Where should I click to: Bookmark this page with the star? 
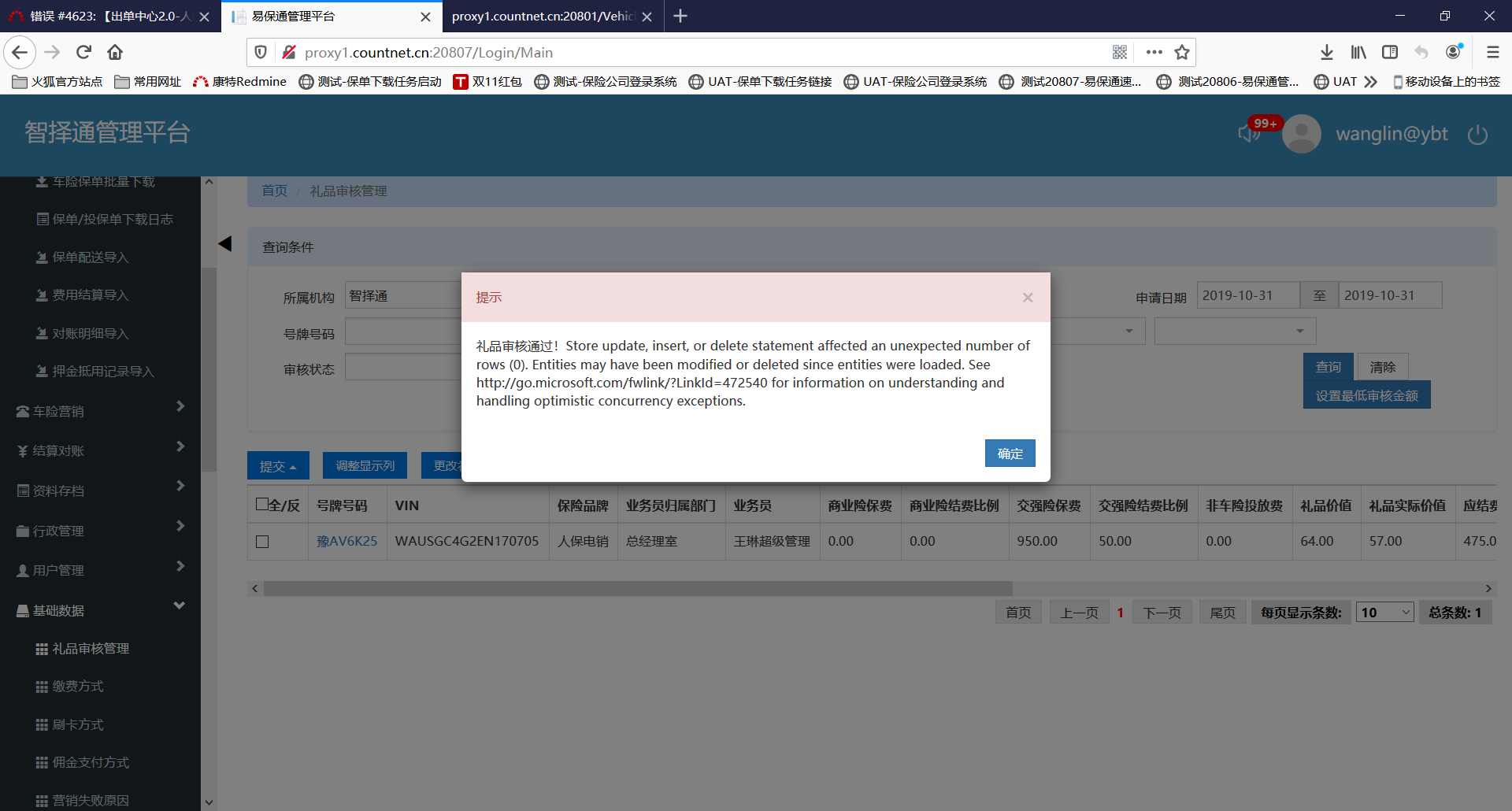point(1182,53)
